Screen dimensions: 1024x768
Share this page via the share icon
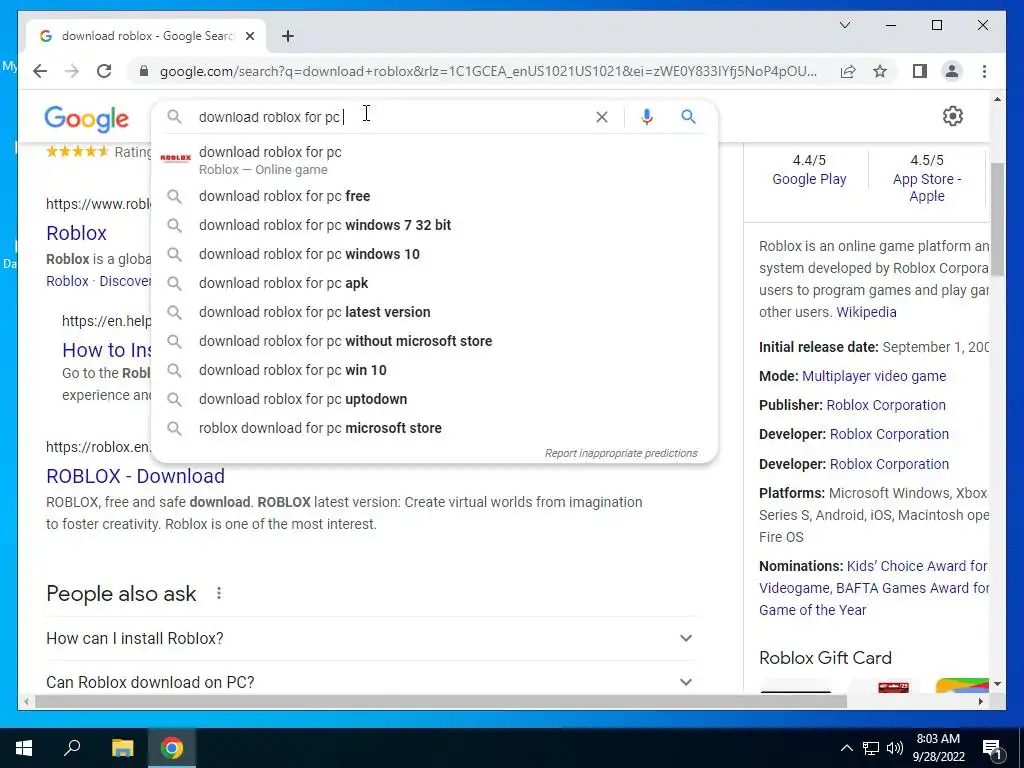[x=848, y=71]
